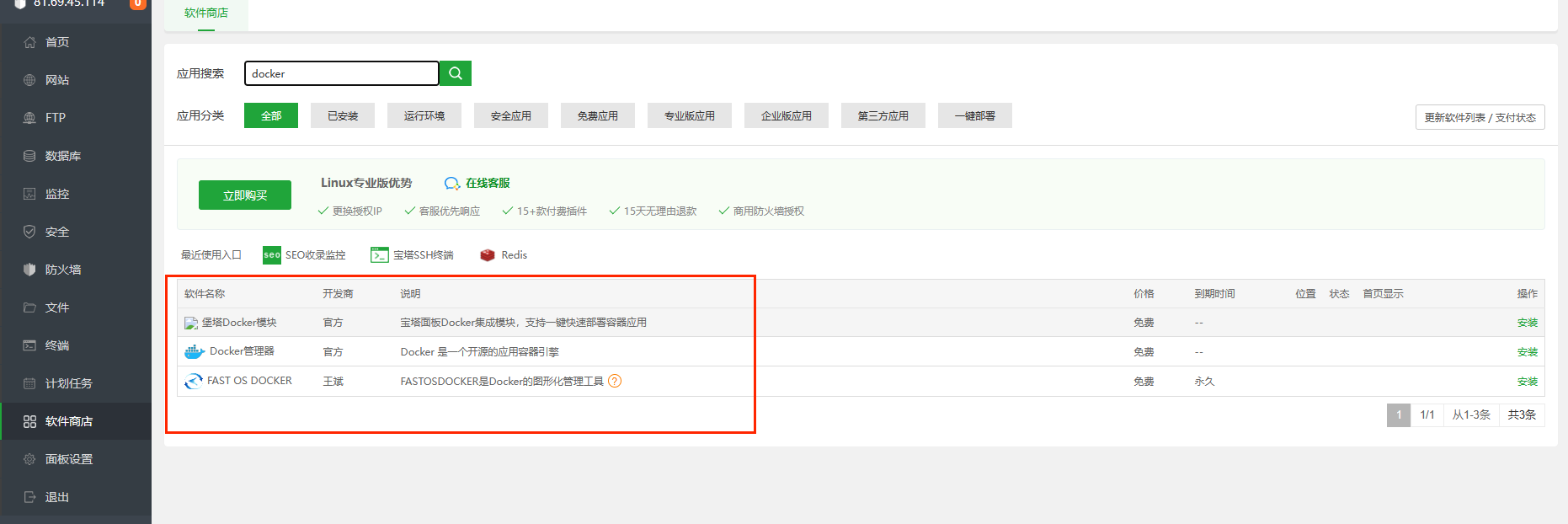Click page number 1 in pagination
This screenshot has width=1568, height=524.
[x=1399, y=414]
